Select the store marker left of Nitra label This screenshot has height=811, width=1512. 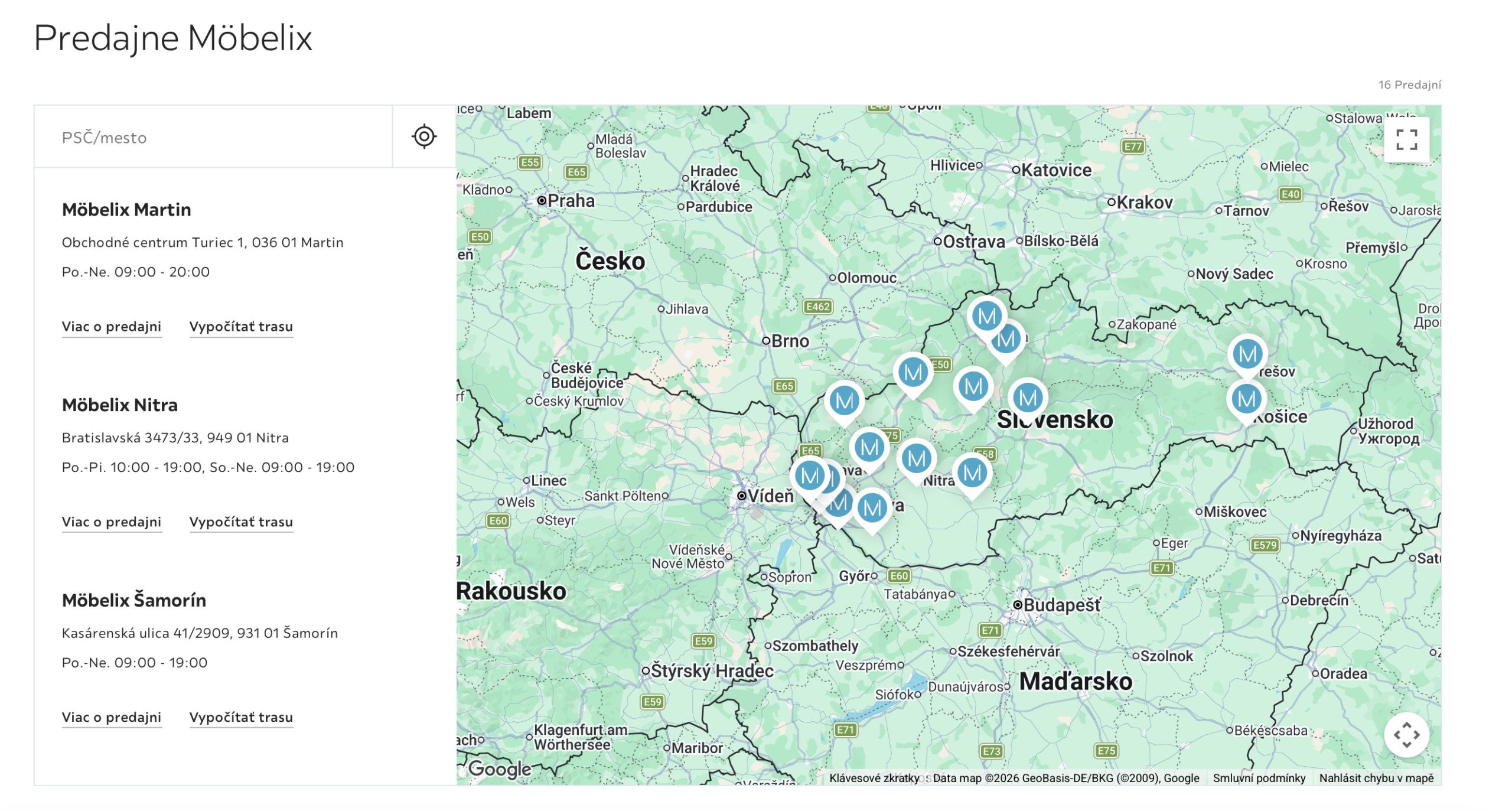(916, 461)
